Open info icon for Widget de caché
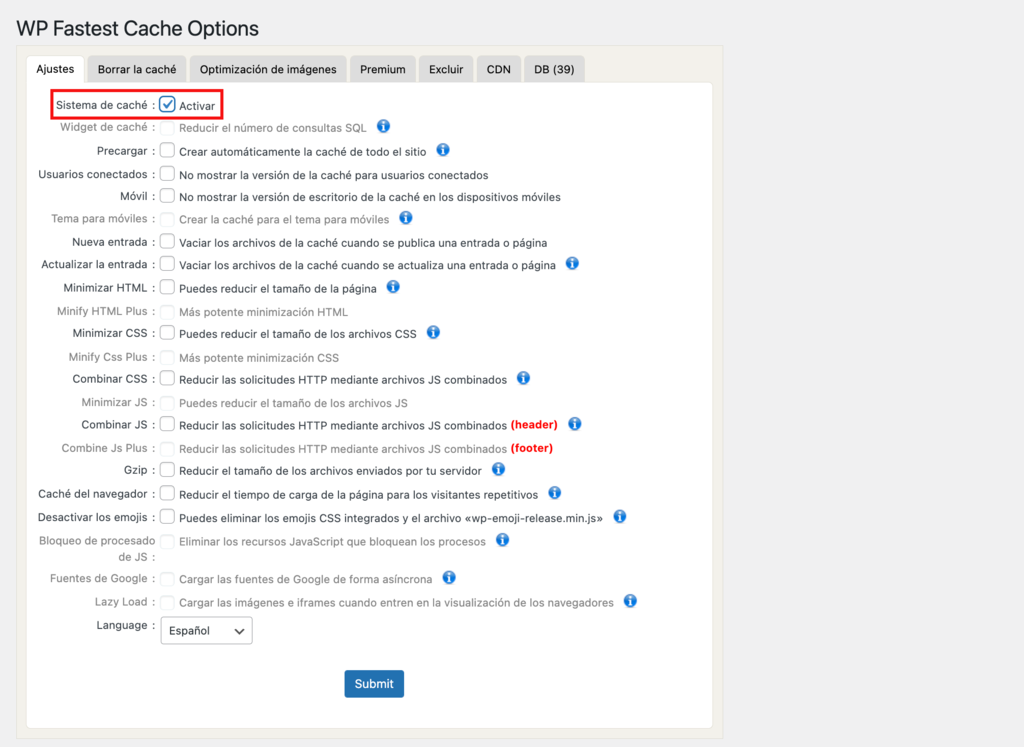The width and height of the screenshot is (1024, 747). [x=383, y=126]
